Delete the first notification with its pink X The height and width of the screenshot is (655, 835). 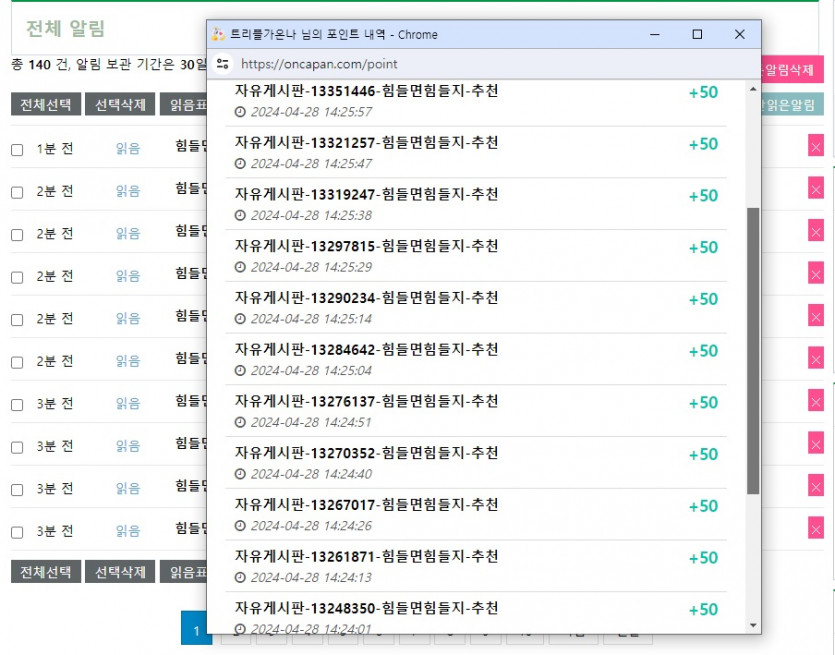point(816,148)
